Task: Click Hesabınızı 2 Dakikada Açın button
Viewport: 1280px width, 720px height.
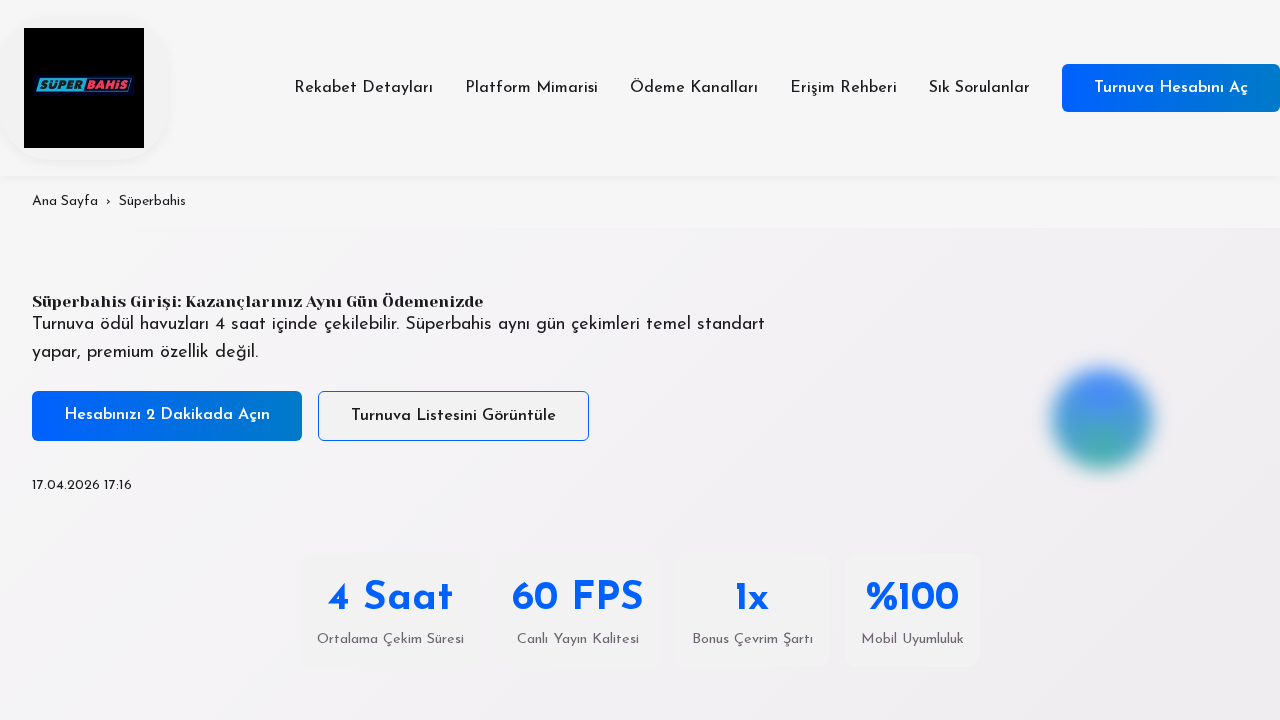Action: [x=166, y=415]
